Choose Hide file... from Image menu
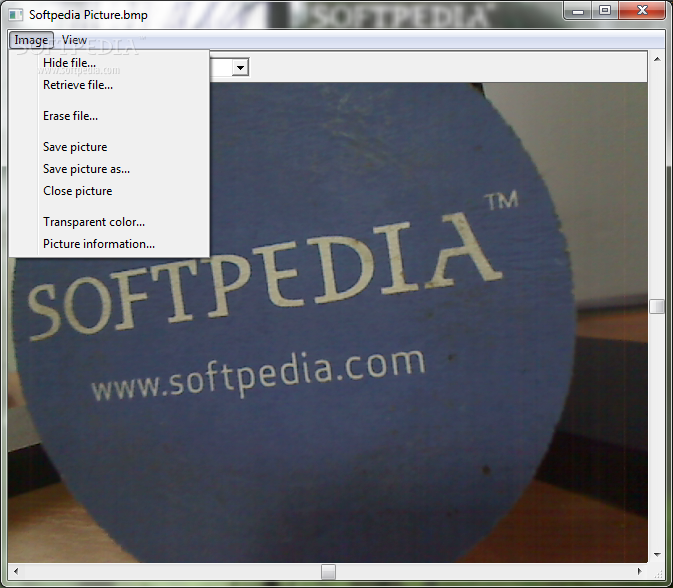Viewport: 673px width, 588px height. click(109, 63)
